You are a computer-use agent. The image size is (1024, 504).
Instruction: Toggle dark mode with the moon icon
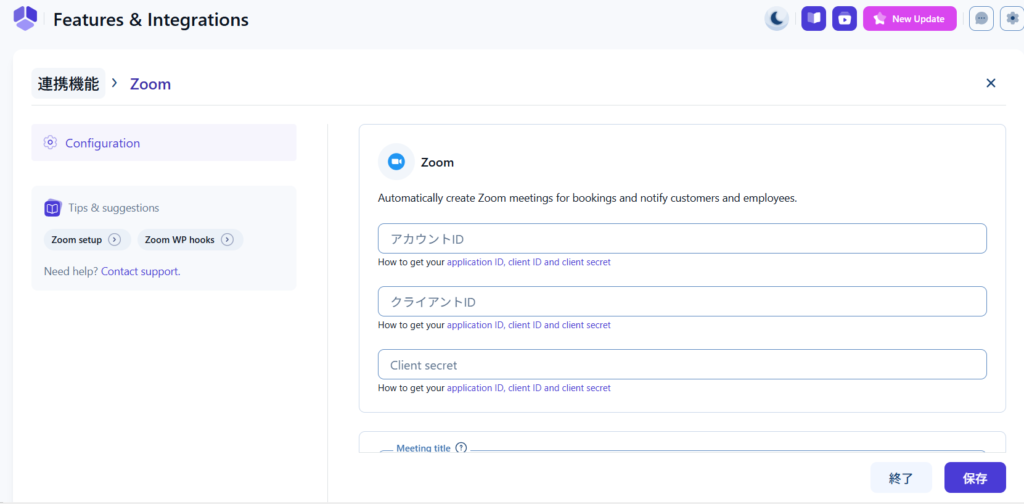pos(776,19)
